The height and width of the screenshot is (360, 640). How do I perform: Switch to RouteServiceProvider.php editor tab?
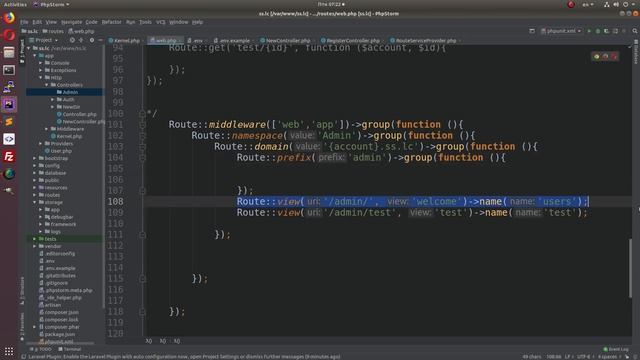[424, 40]
